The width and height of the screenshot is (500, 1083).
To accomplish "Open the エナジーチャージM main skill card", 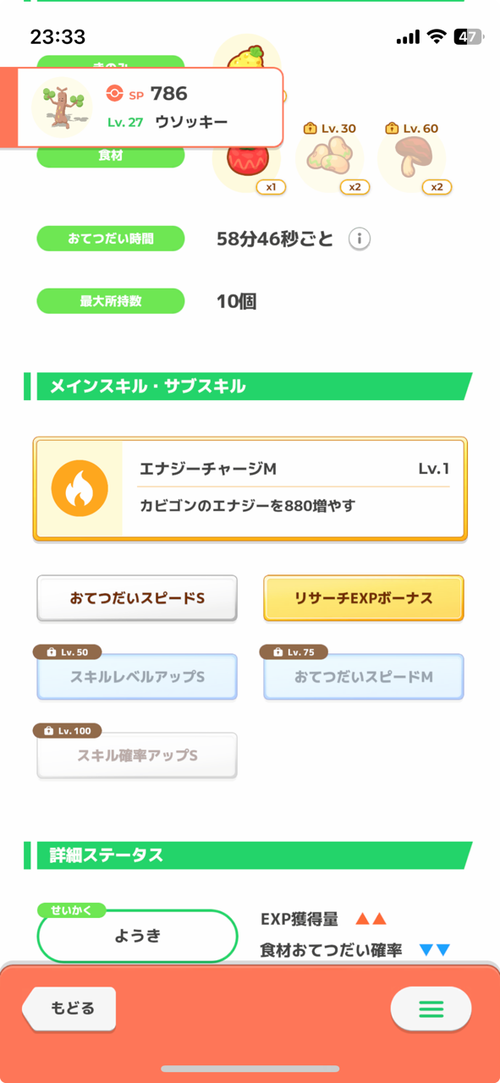I will (x=250, y=489).
